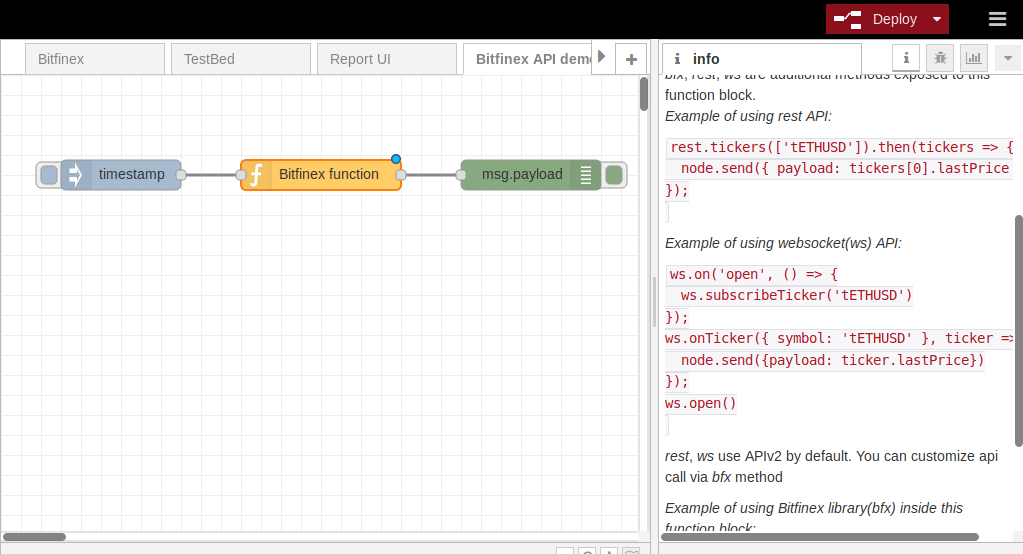Click the info panel vertical scrollbar

point(1019,331)
